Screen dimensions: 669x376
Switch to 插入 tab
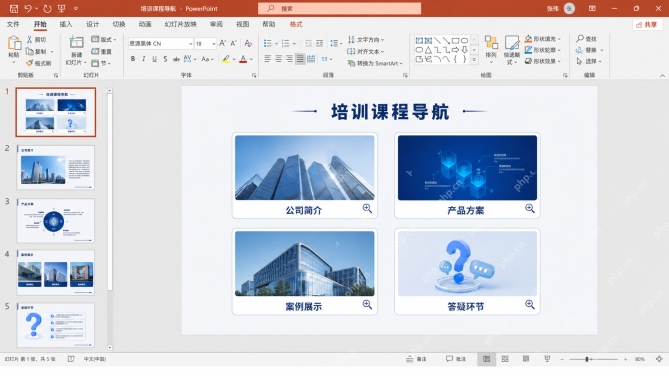(x=66, y=24)
